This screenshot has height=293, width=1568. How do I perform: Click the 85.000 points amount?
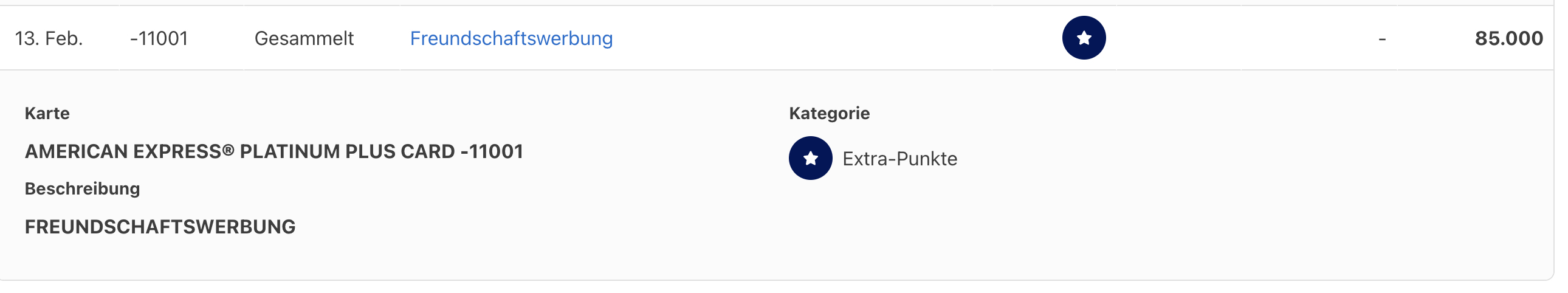[x=1508, y=38]
